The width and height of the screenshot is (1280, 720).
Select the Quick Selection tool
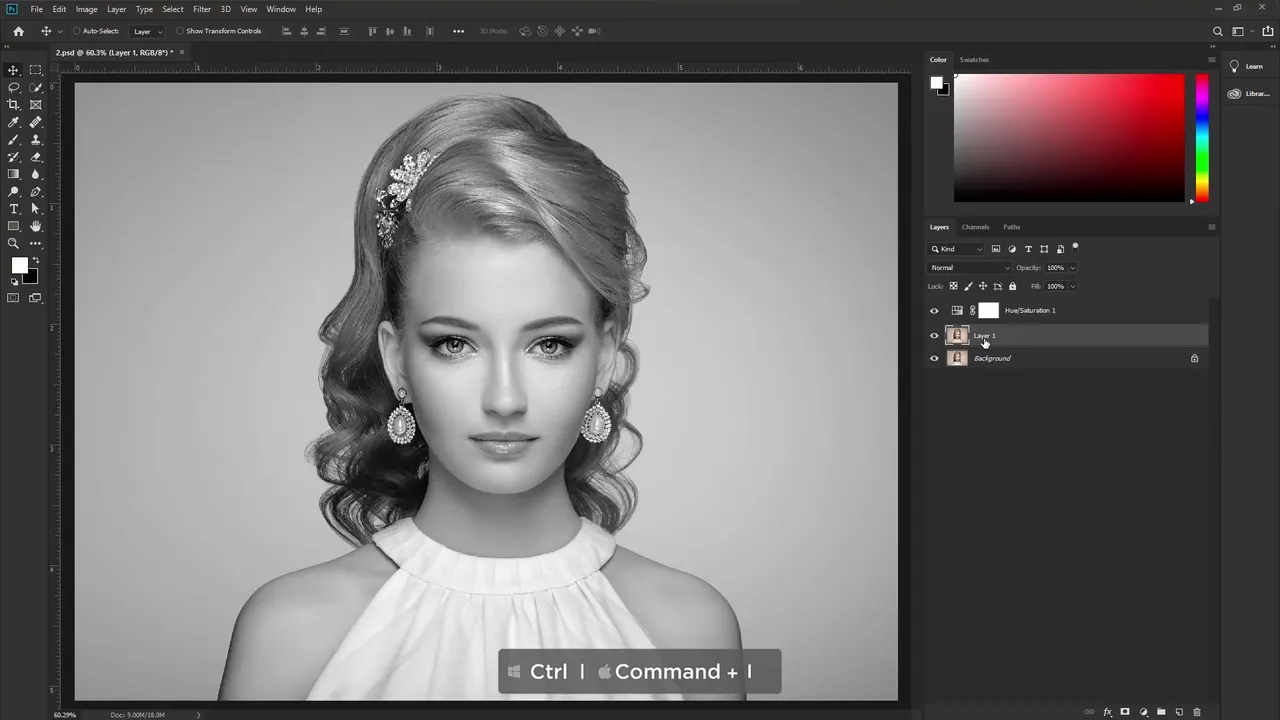click(36, 87)
